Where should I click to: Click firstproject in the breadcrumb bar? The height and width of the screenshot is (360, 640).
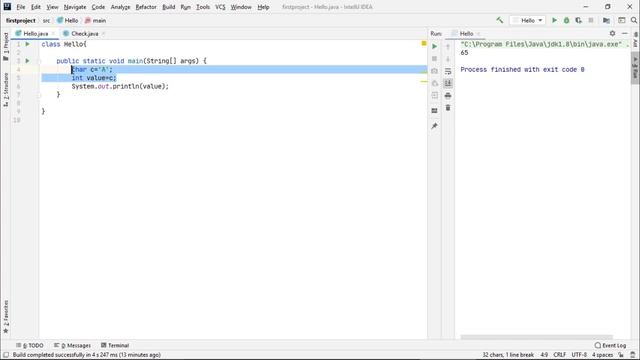[x=20, y=20]
